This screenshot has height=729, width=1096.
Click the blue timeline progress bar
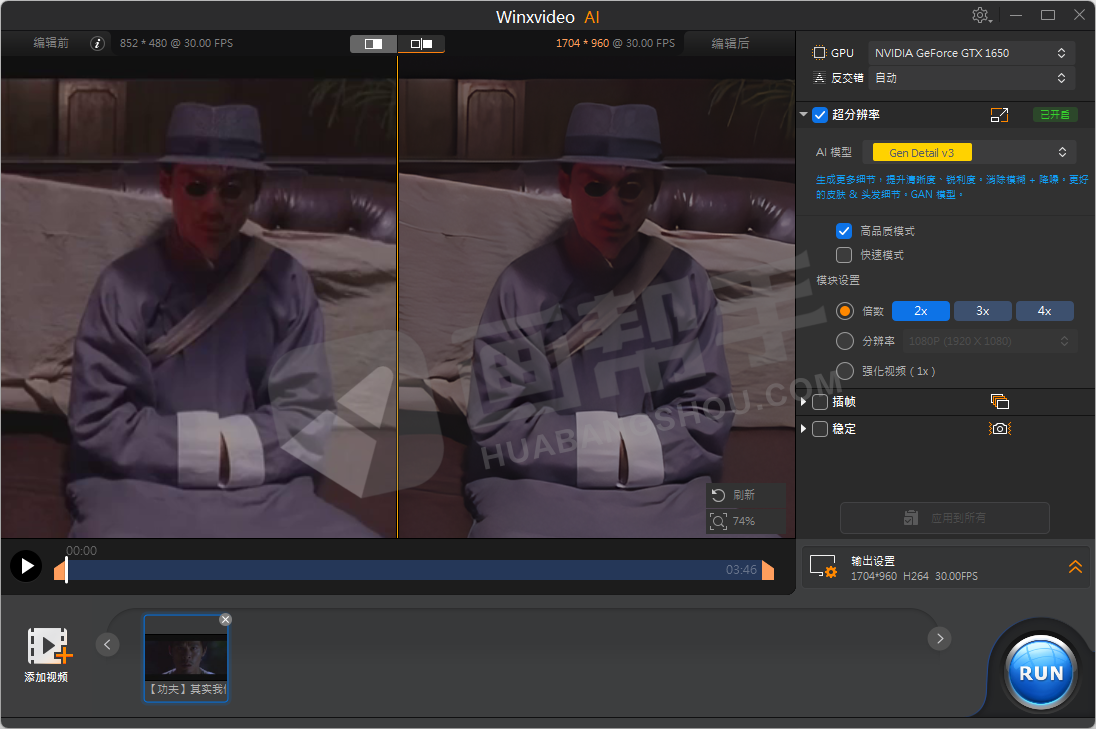pyautogui.click(x=414, y=570)
